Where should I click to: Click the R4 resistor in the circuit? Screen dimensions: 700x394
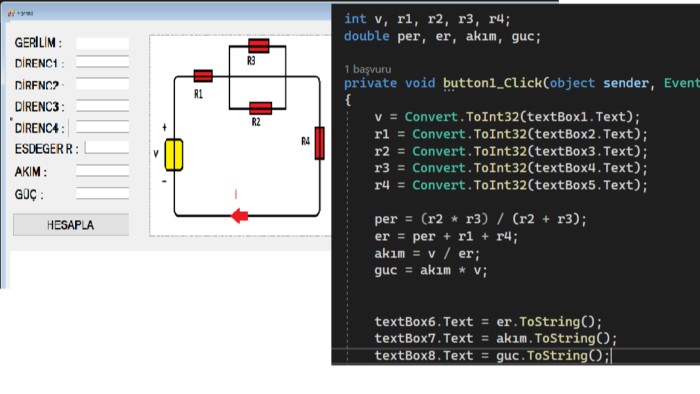[320, 143]
